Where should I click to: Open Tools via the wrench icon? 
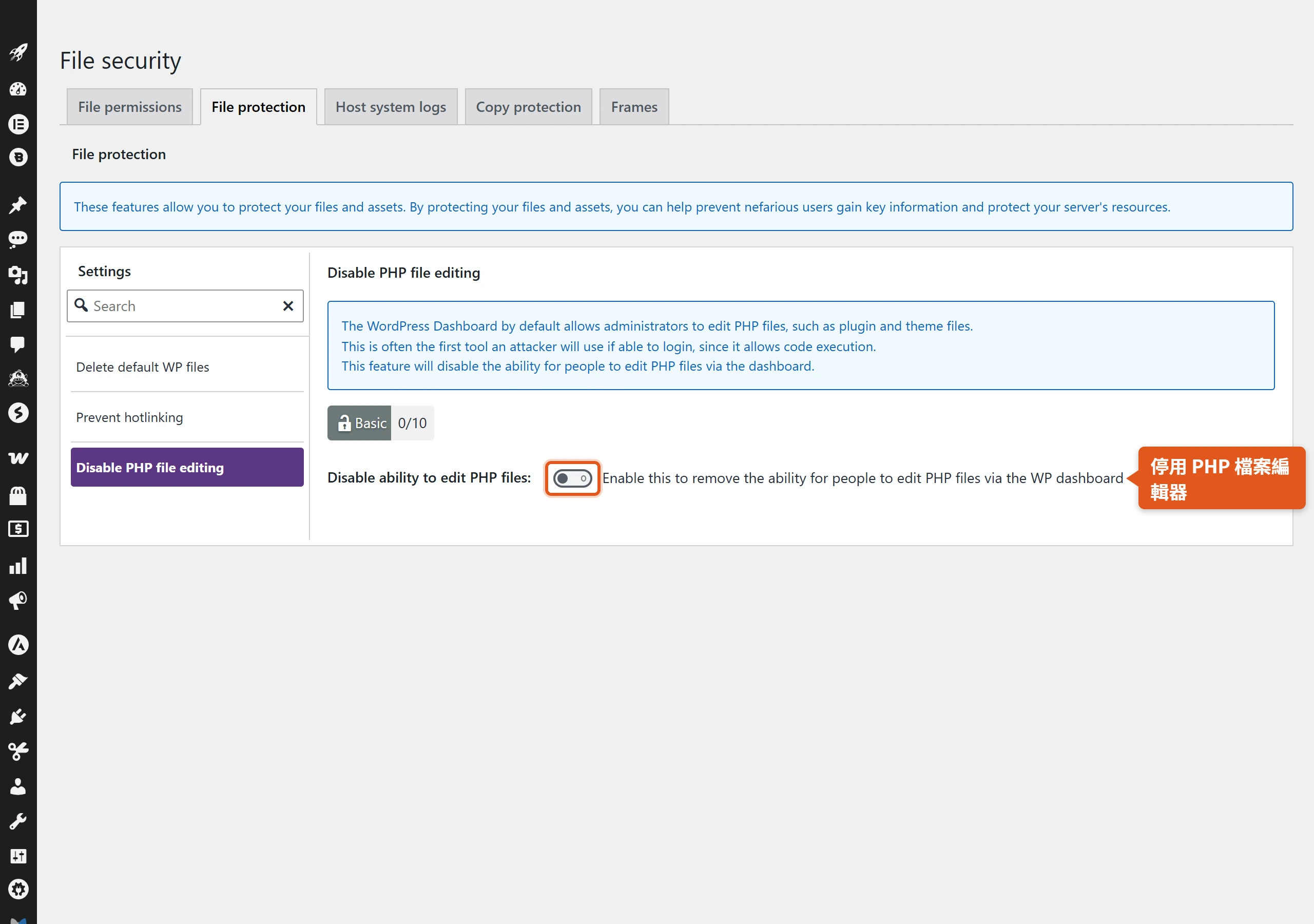(x=18, y=821)
